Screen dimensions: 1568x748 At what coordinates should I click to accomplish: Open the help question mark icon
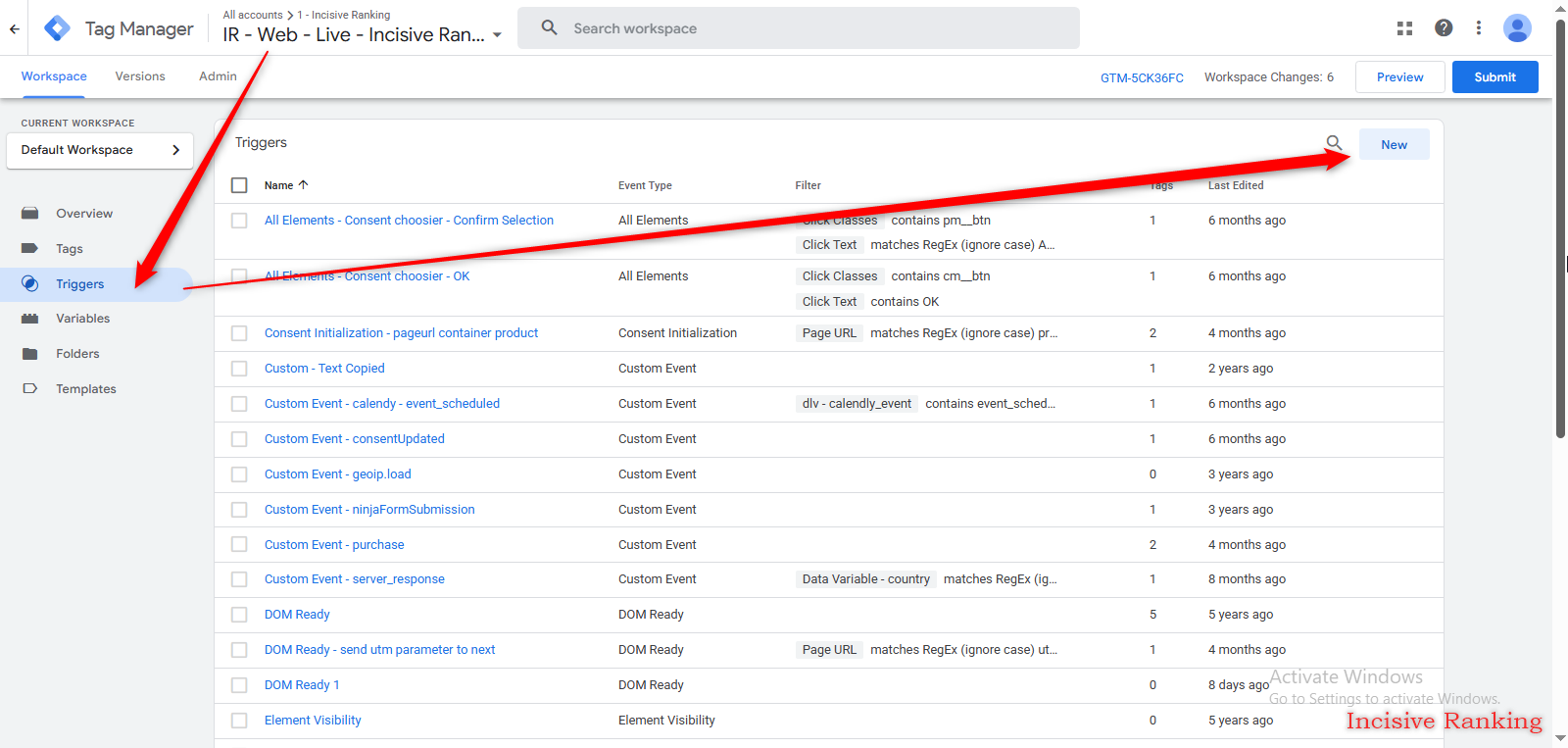1444,28
